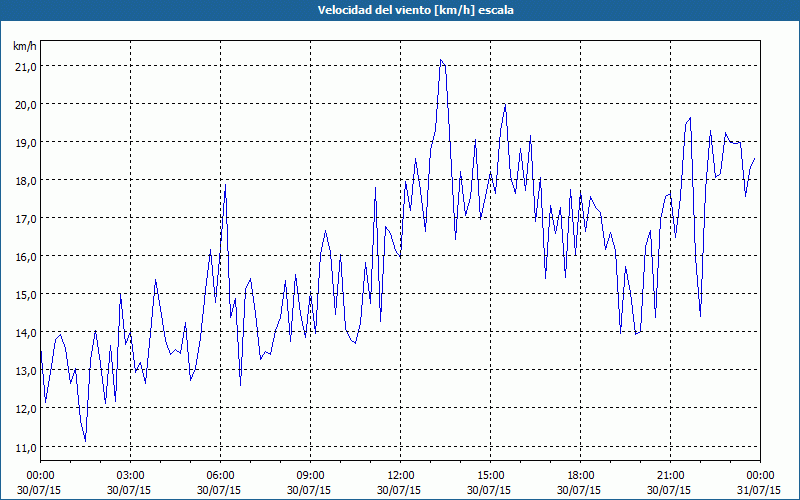Click the '21:00' time axis label
The height and width of the screenshot is (500, 800).
pos(670,476)
